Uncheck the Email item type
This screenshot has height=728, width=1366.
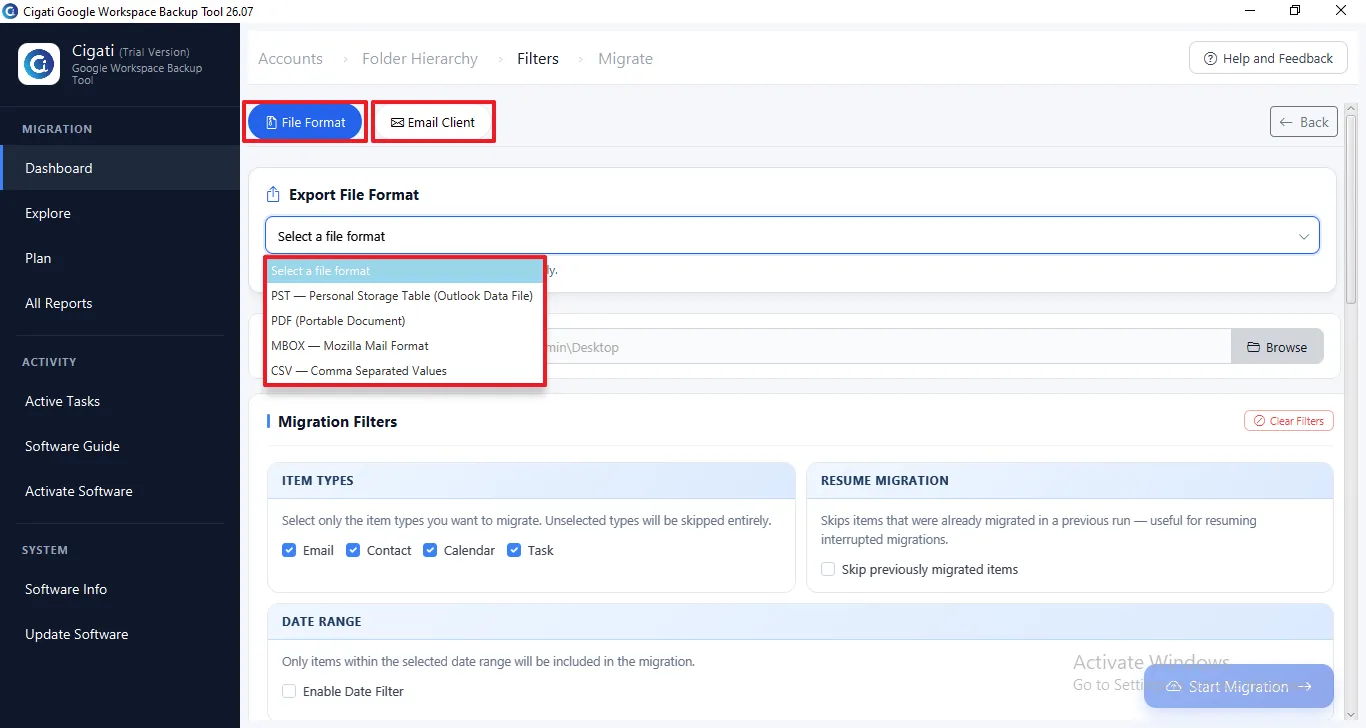tap(289, 550)
